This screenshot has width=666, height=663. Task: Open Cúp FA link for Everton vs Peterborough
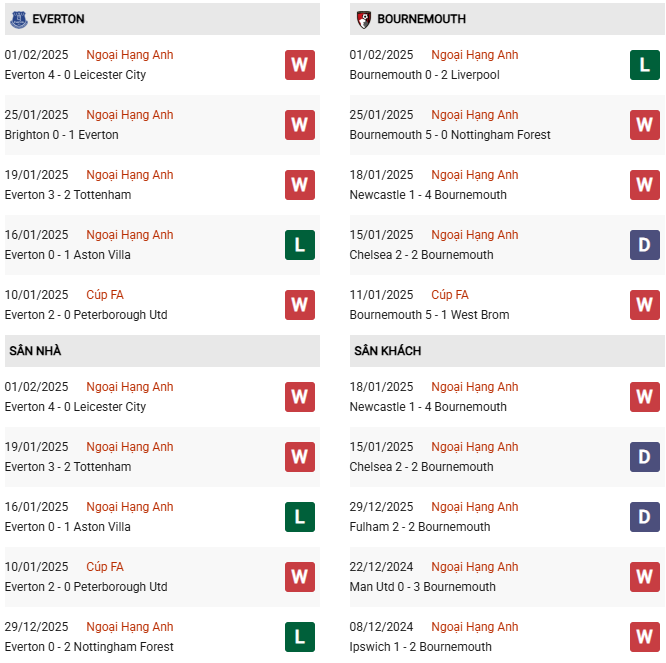coord(105,295)
